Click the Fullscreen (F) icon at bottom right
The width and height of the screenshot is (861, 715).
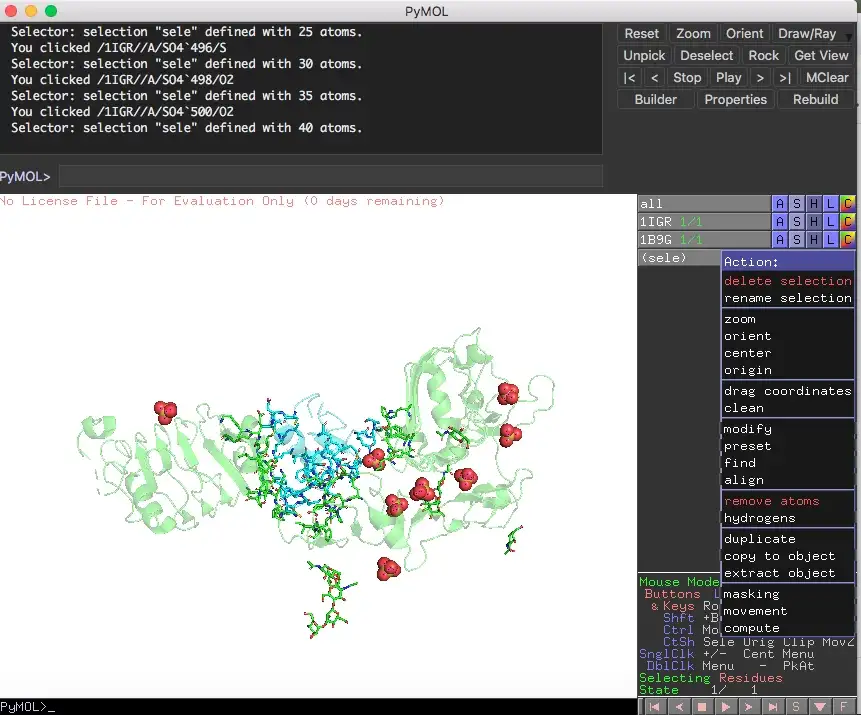(845, 706)
